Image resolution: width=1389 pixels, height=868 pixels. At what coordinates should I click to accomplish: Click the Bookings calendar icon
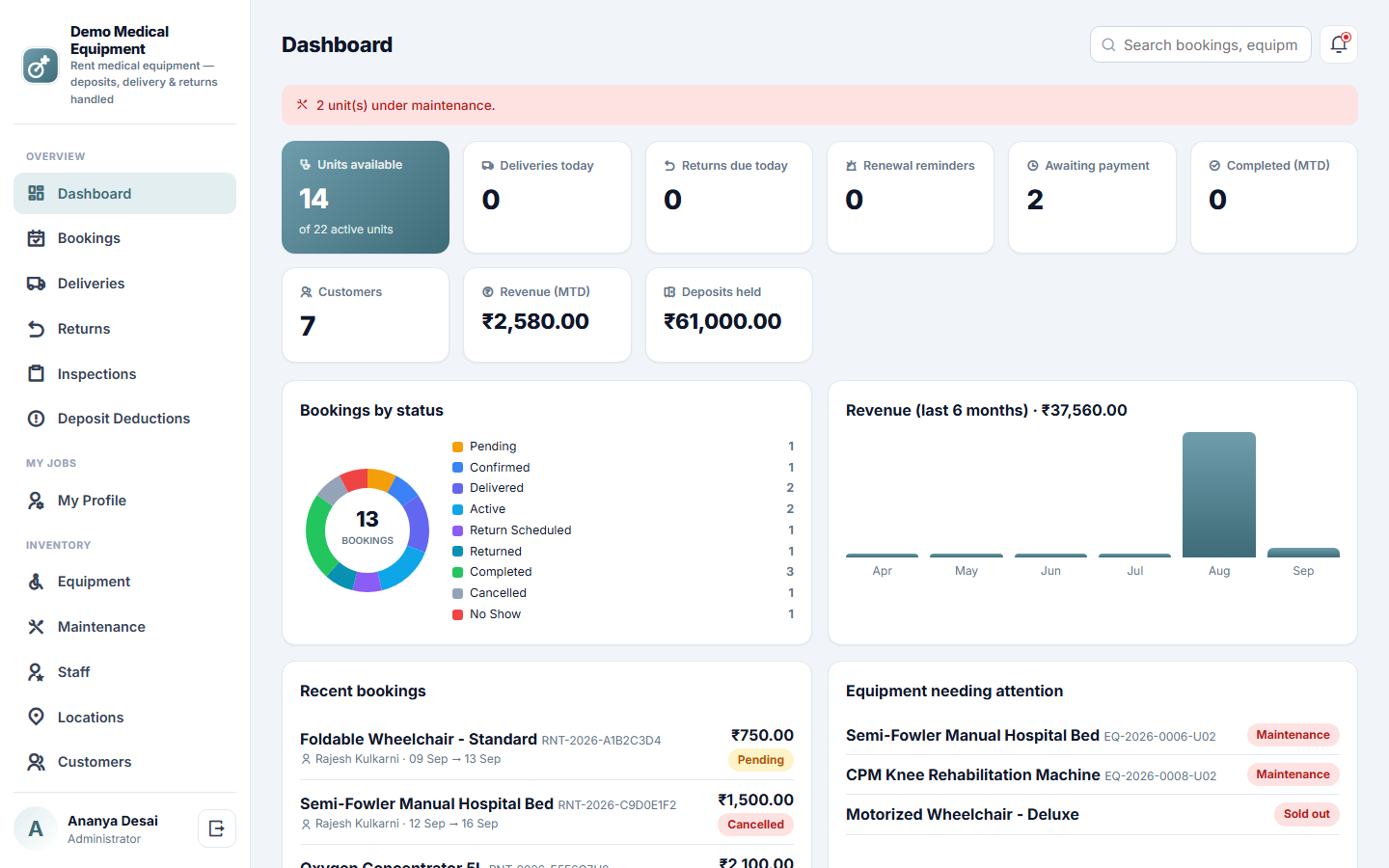pos(37,238)
